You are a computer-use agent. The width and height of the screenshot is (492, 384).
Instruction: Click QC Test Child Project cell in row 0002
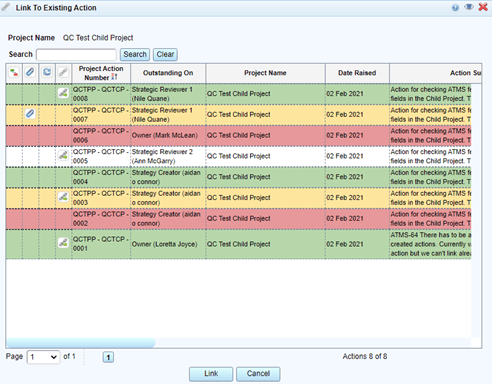265,219
